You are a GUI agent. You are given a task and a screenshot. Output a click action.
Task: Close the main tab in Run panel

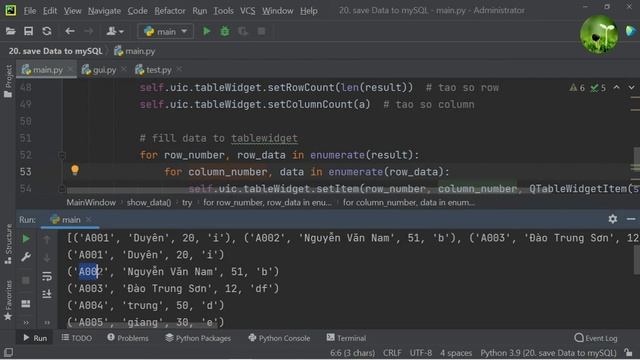(x=89, y=220)
